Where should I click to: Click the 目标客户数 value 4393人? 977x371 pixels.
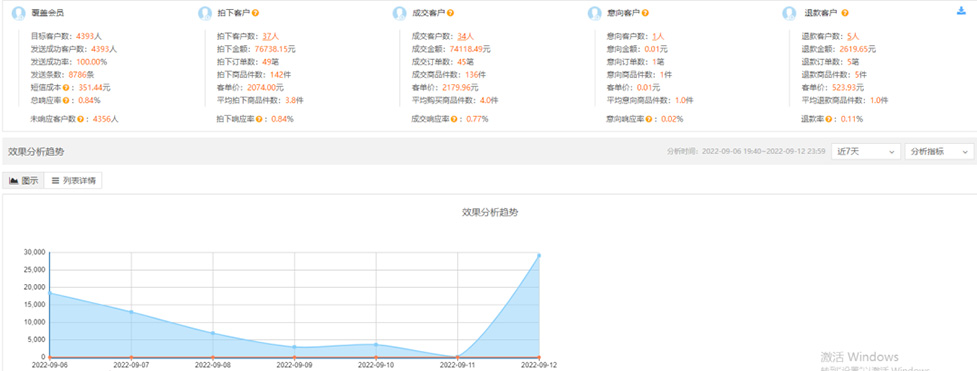(x=88, y=36)
